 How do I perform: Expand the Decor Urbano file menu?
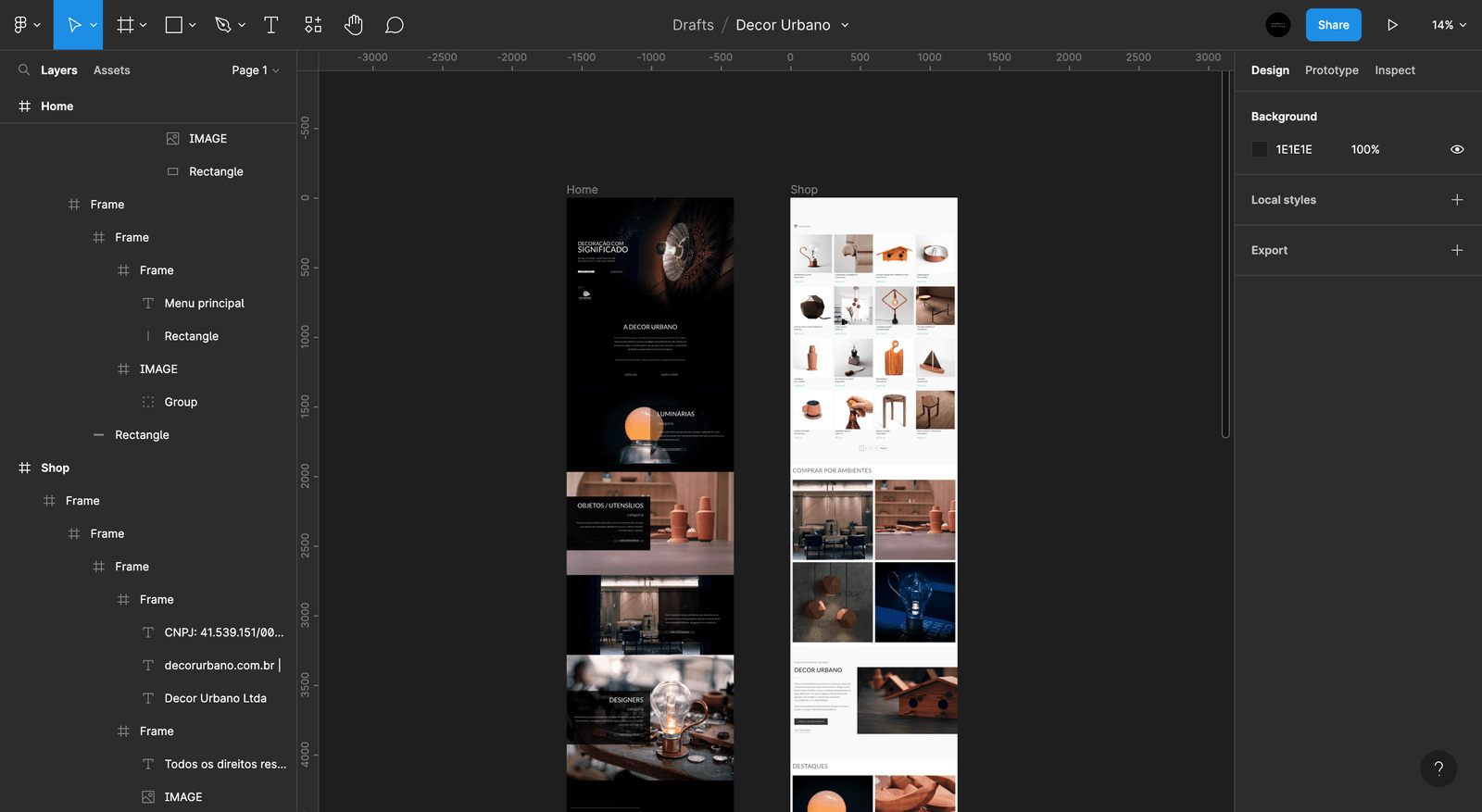click(x=845, y=25)
